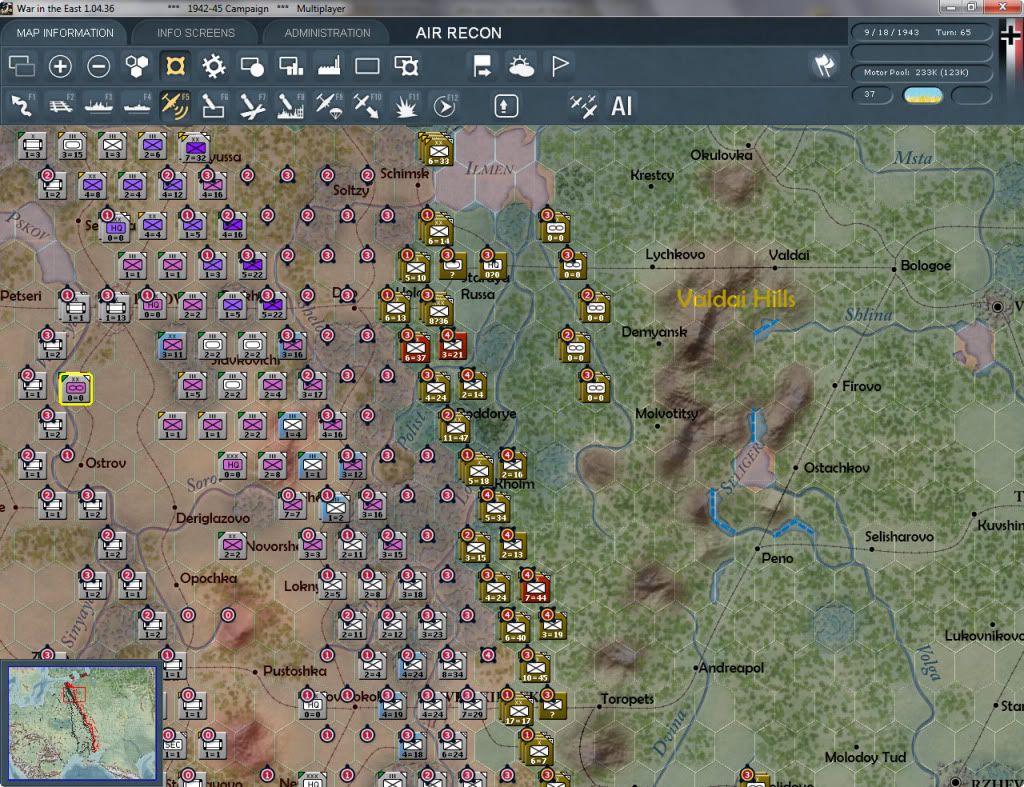Click the flag with arrow icon

[x=482, y=66]
